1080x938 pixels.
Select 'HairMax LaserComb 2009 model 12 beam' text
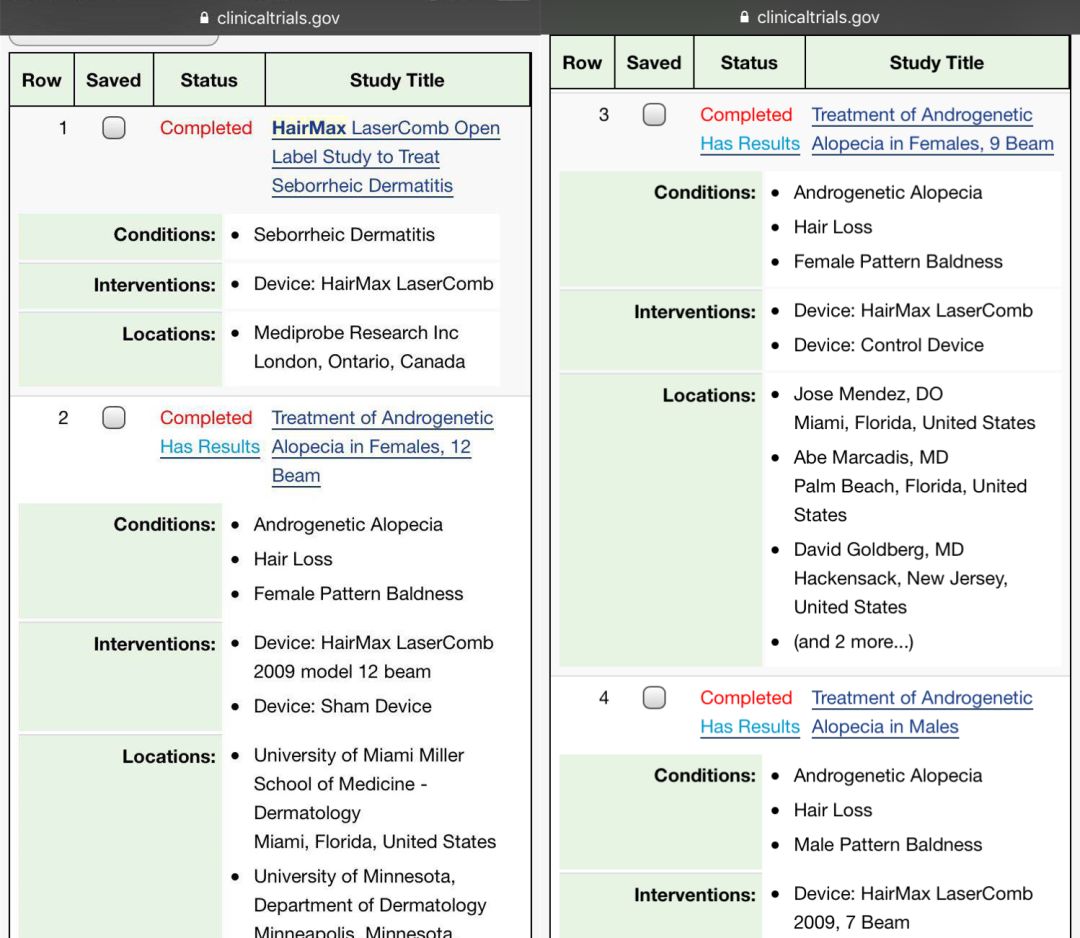373,658
